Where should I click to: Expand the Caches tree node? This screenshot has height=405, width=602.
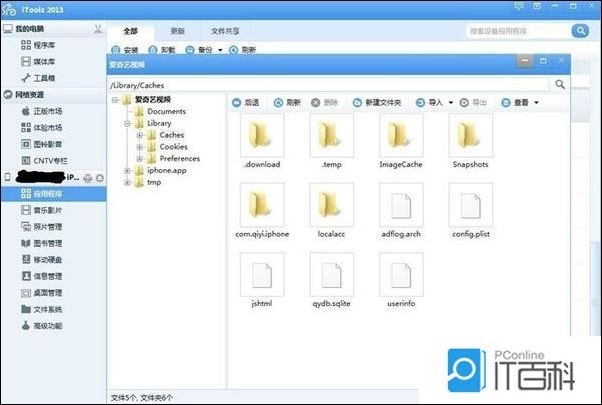(x=140, y=135)
